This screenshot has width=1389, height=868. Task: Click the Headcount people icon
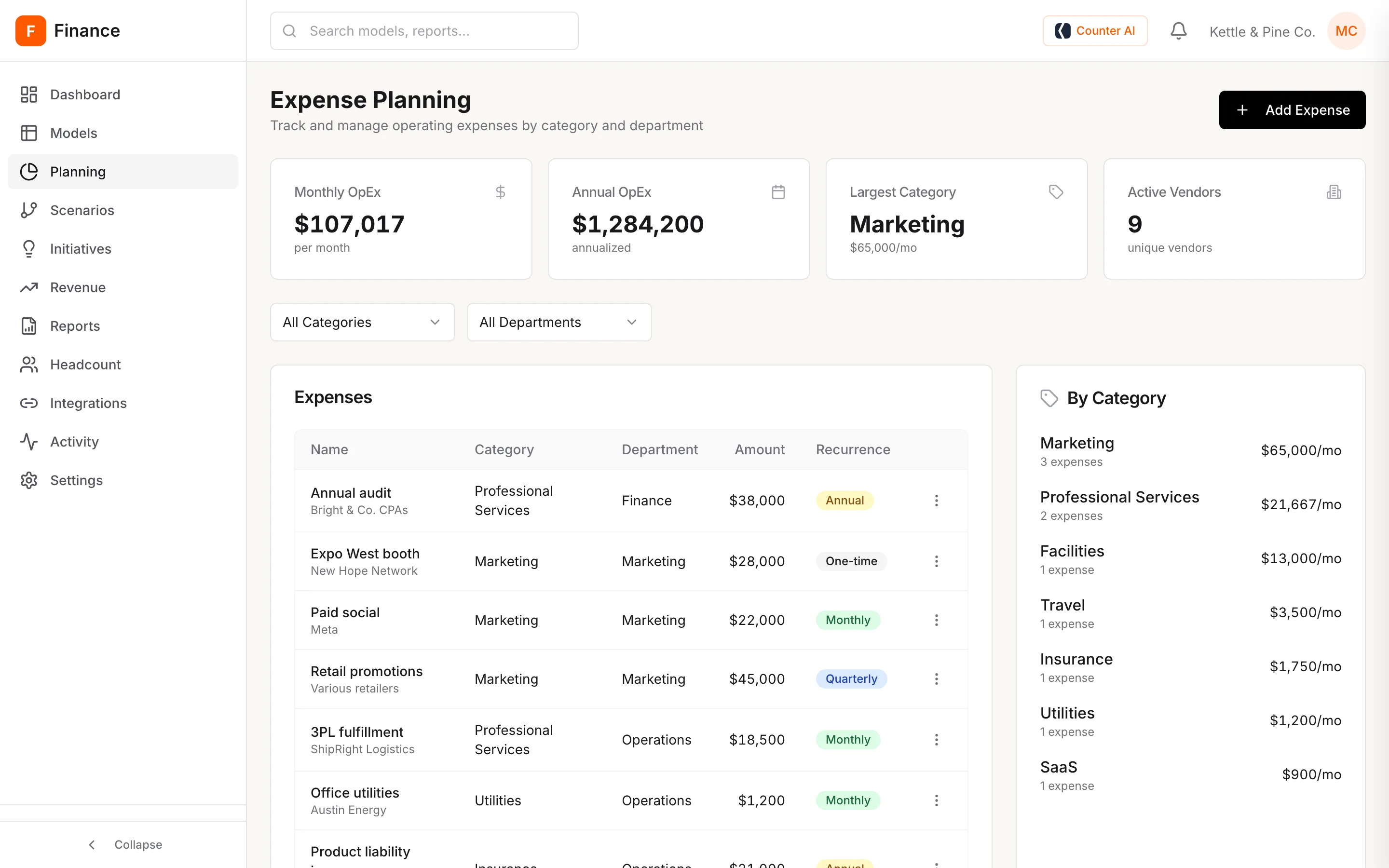tap(29, 364)
